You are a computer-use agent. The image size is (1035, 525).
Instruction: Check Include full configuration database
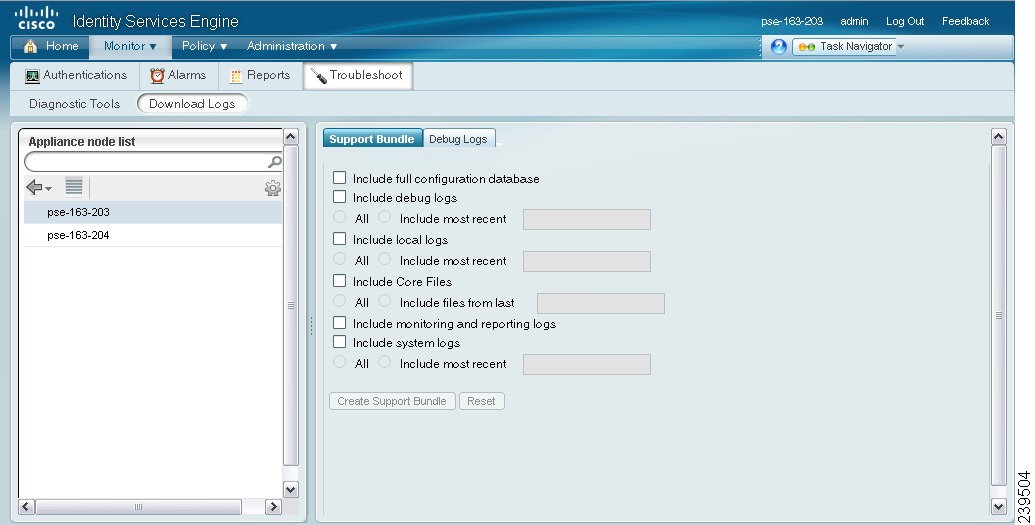click(339, 178)
